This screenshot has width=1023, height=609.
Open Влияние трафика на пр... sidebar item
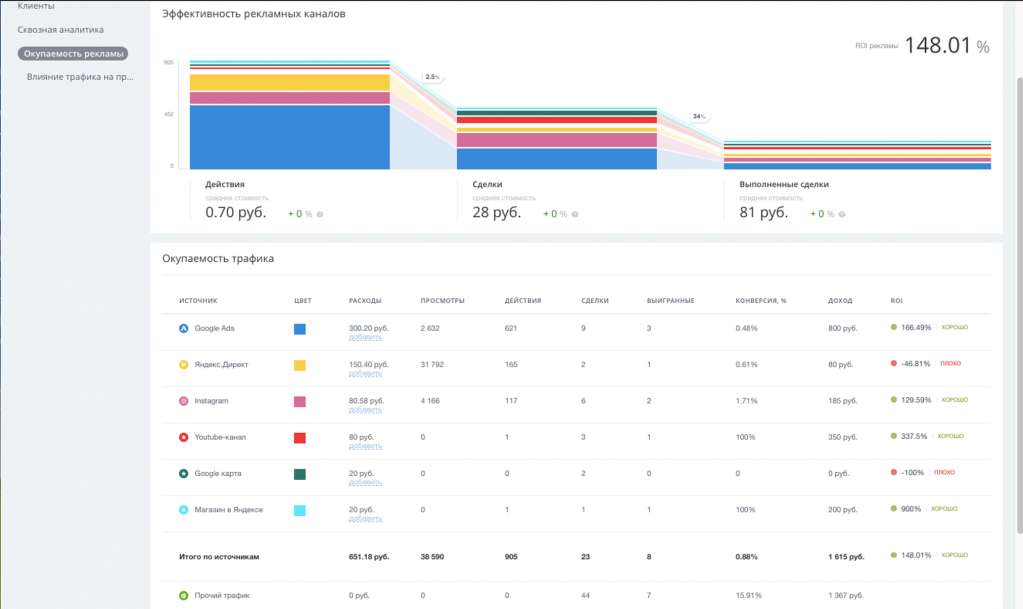coord(80,77)
